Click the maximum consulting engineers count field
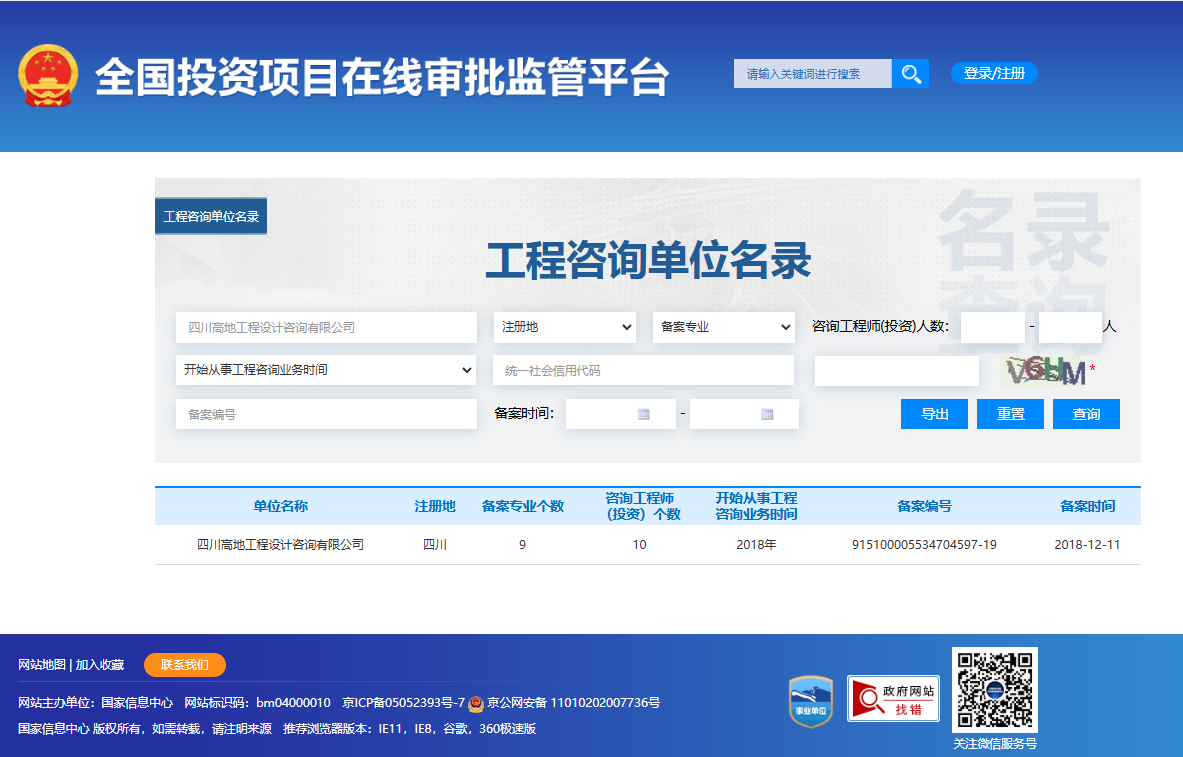 point(1070,328)
